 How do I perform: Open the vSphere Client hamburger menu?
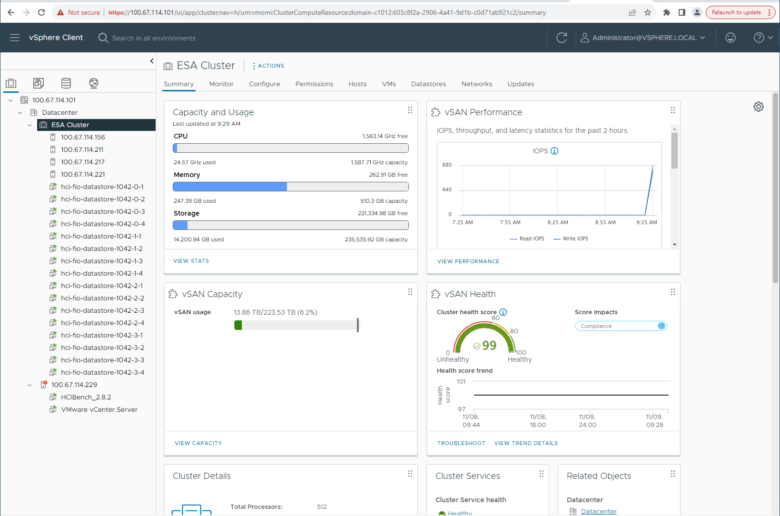pyautogui.click(x=14, y=38)
